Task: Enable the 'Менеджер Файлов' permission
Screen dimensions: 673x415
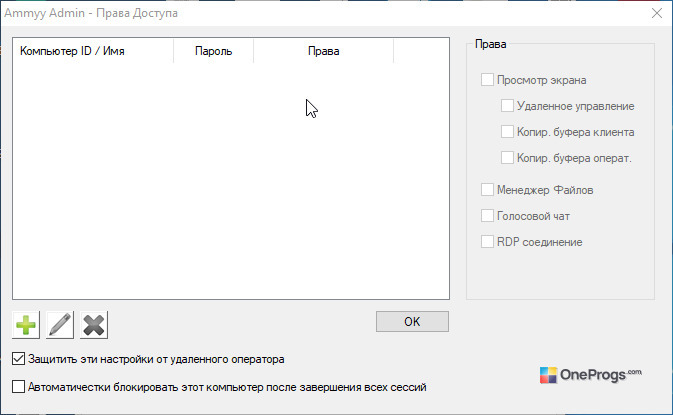Action: (487, 190)
